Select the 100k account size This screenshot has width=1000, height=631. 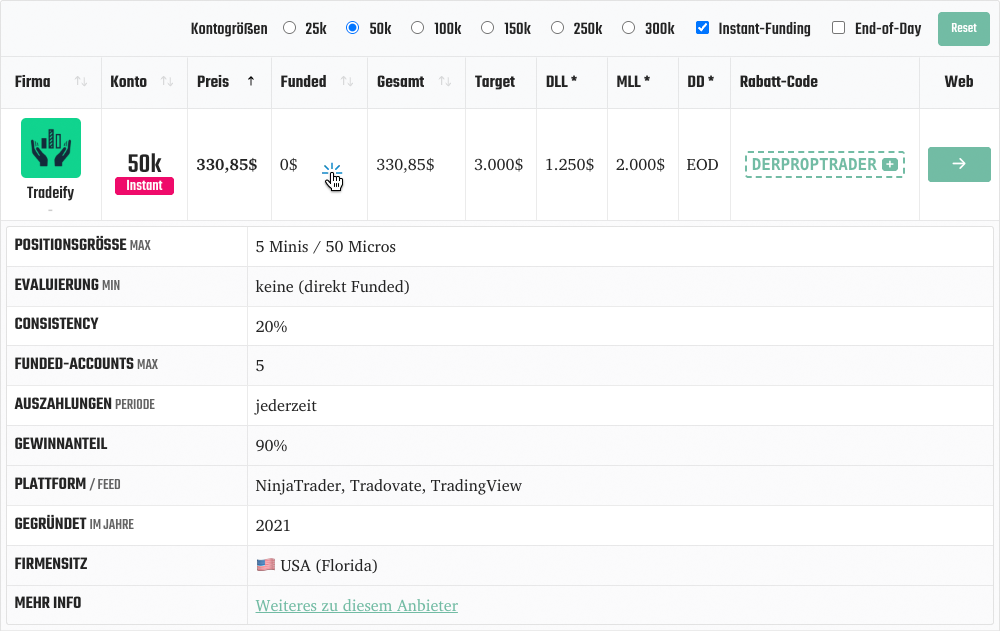click(x=418, y=29)
